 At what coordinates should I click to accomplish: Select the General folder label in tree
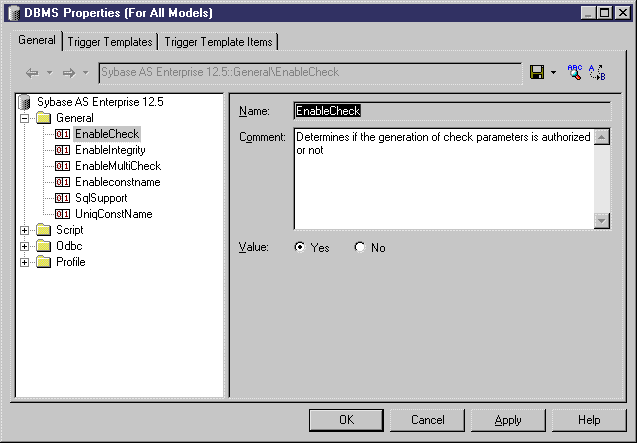point(75,118)
